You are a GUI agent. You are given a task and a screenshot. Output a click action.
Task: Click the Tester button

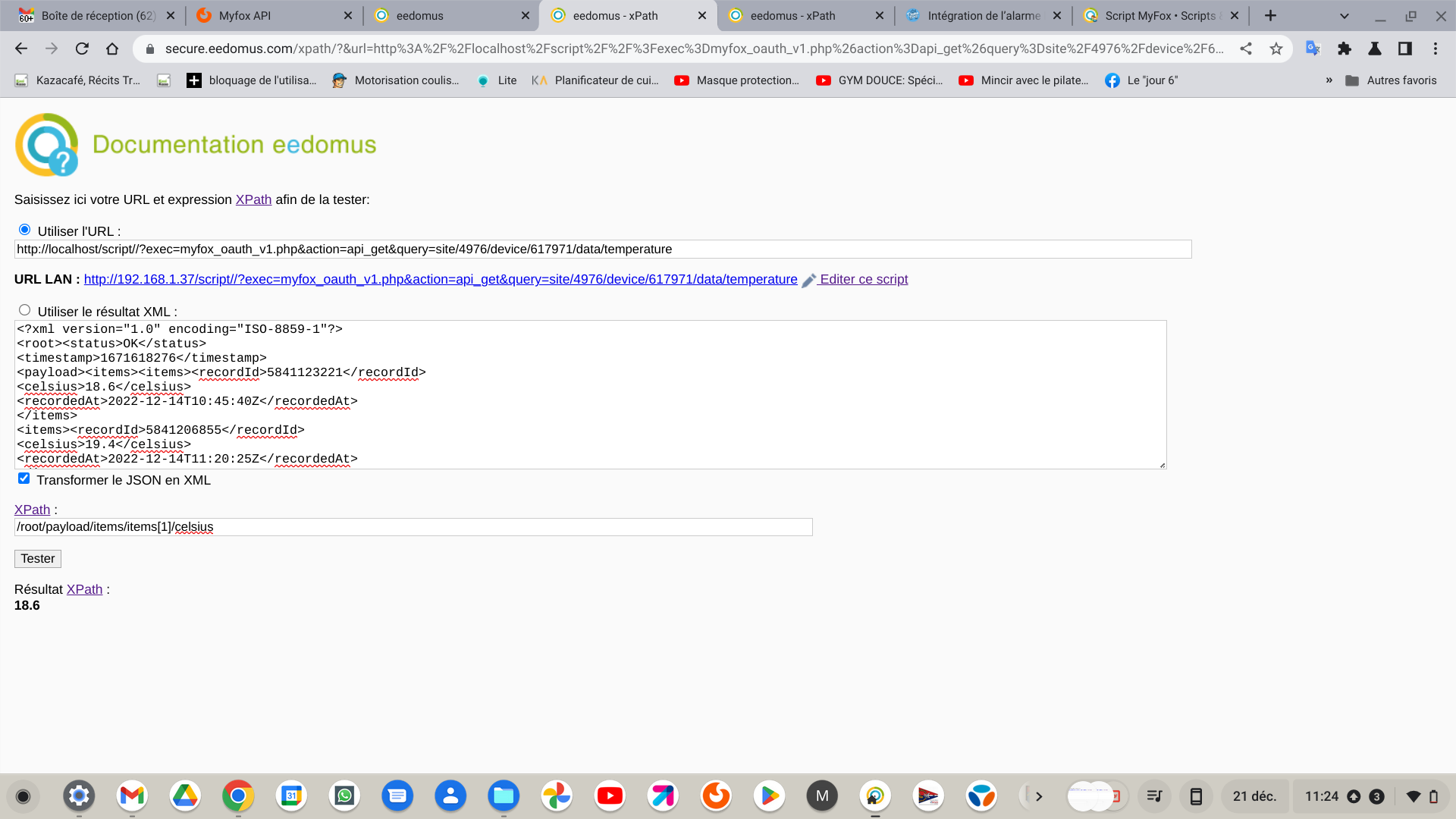[38, 559]
